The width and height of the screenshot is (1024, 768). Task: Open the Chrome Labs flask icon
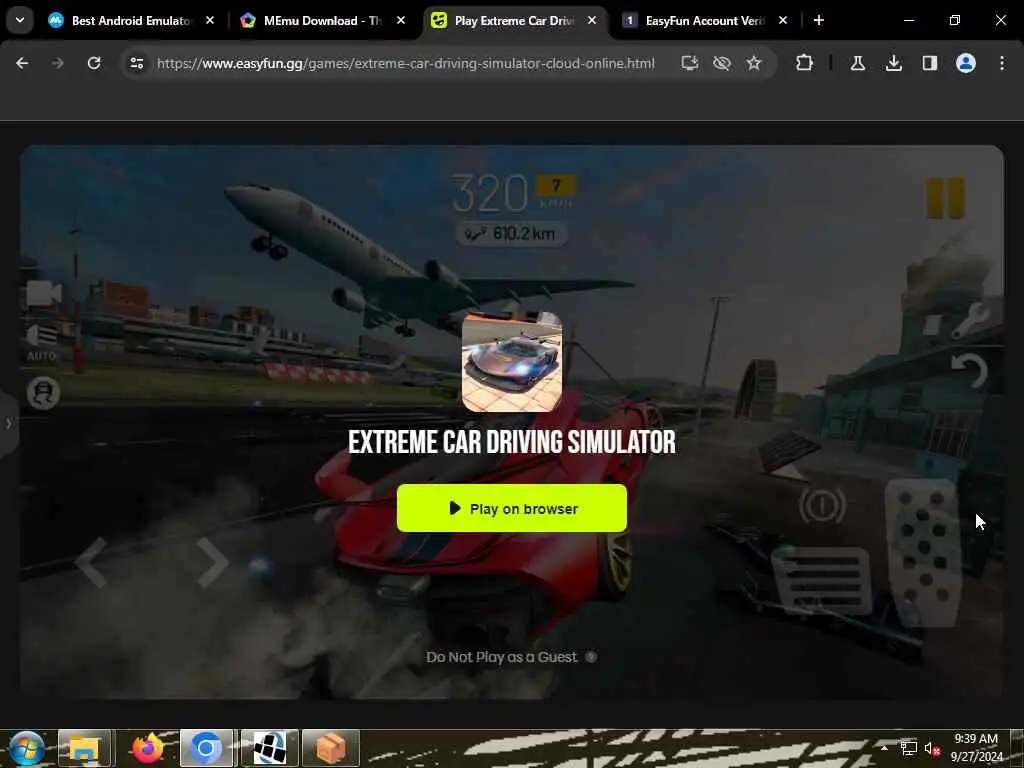pos(857,63)
